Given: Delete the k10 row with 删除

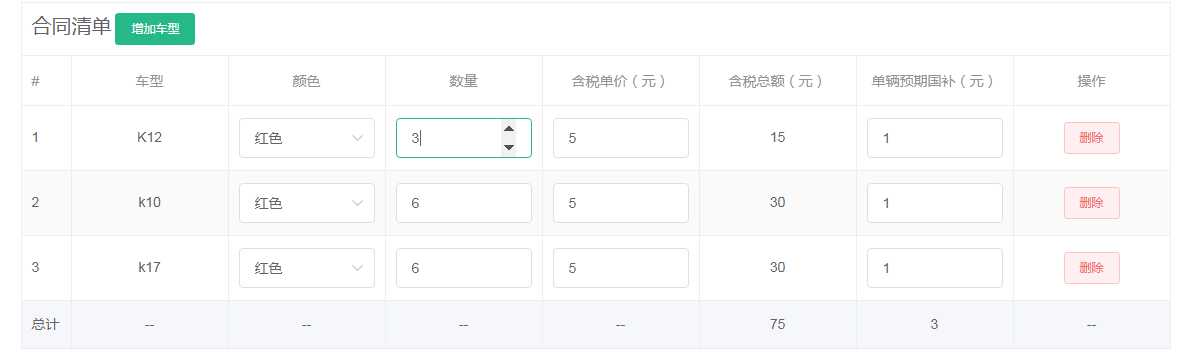Looking at the screenshot, I should [x=1091, y=203].
